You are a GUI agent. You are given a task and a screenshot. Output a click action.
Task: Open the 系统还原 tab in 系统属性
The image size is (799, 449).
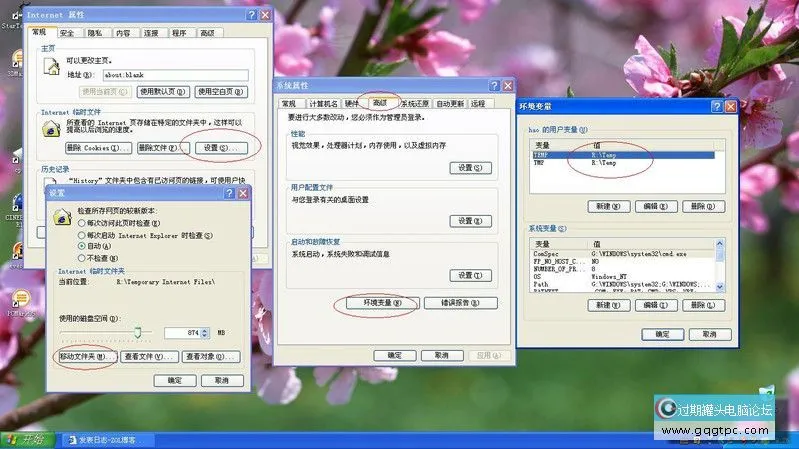point(415,104)
